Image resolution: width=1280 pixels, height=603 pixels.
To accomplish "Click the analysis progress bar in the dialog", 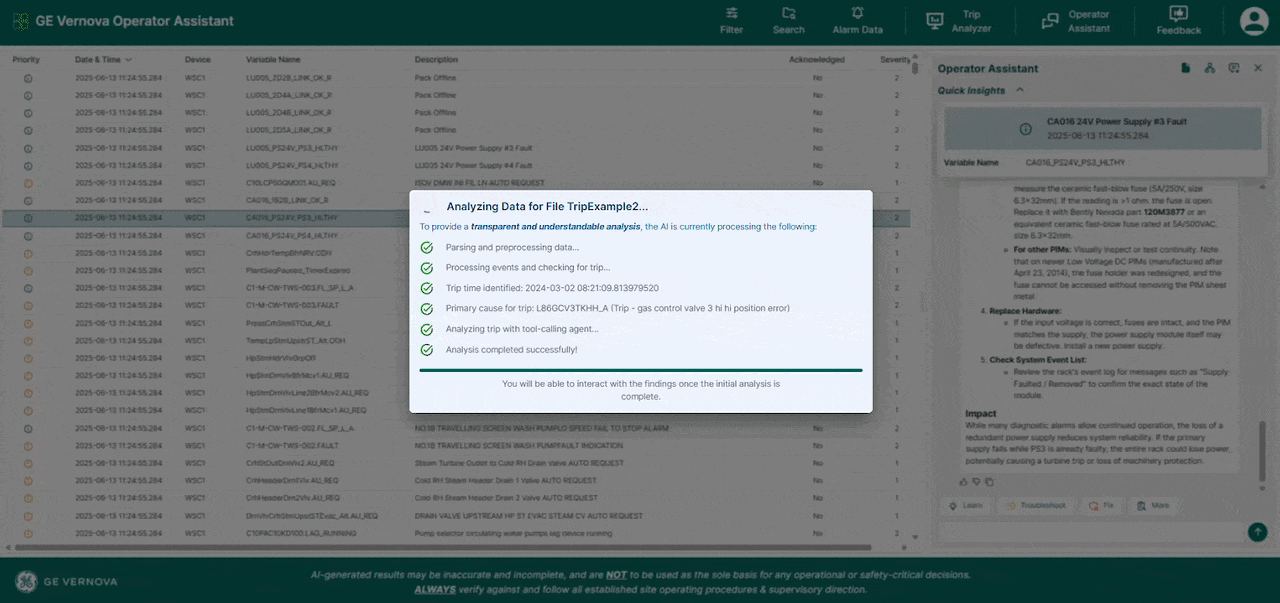I will tap(641, 370).
